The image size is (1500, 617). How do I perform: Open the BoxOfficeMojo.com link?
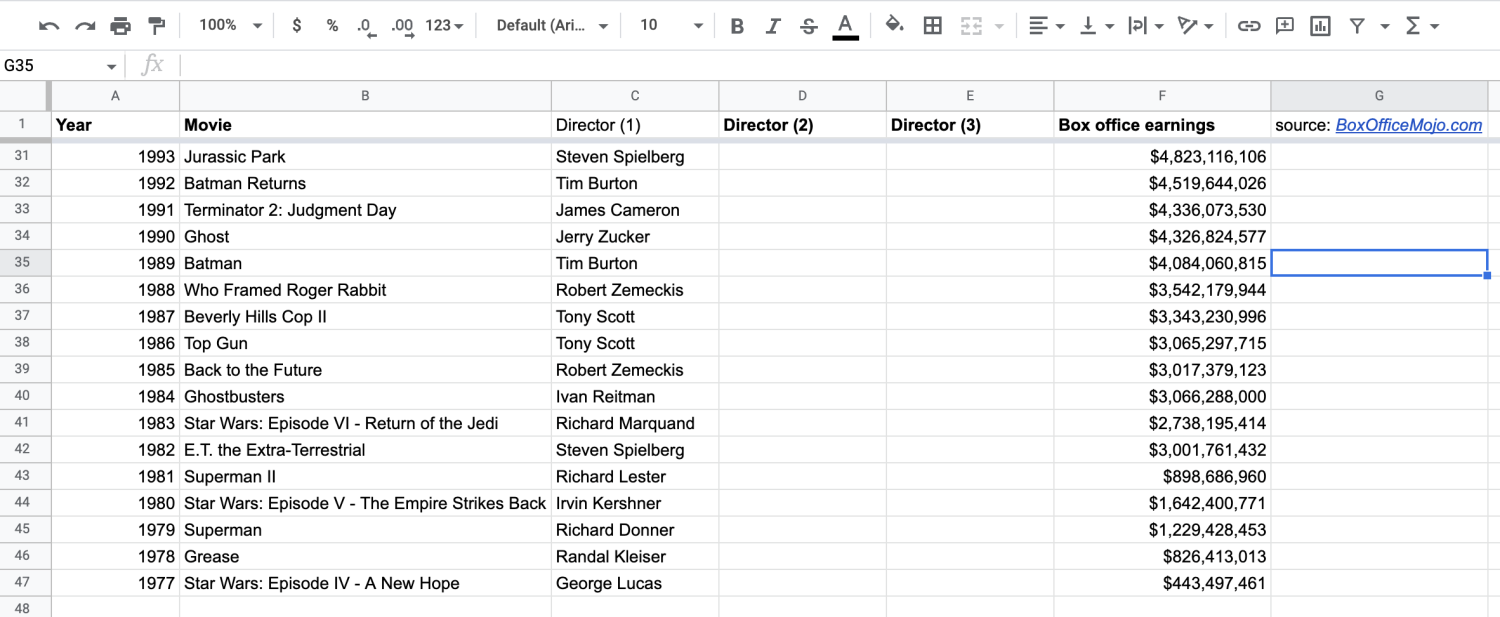[1408, 125]
